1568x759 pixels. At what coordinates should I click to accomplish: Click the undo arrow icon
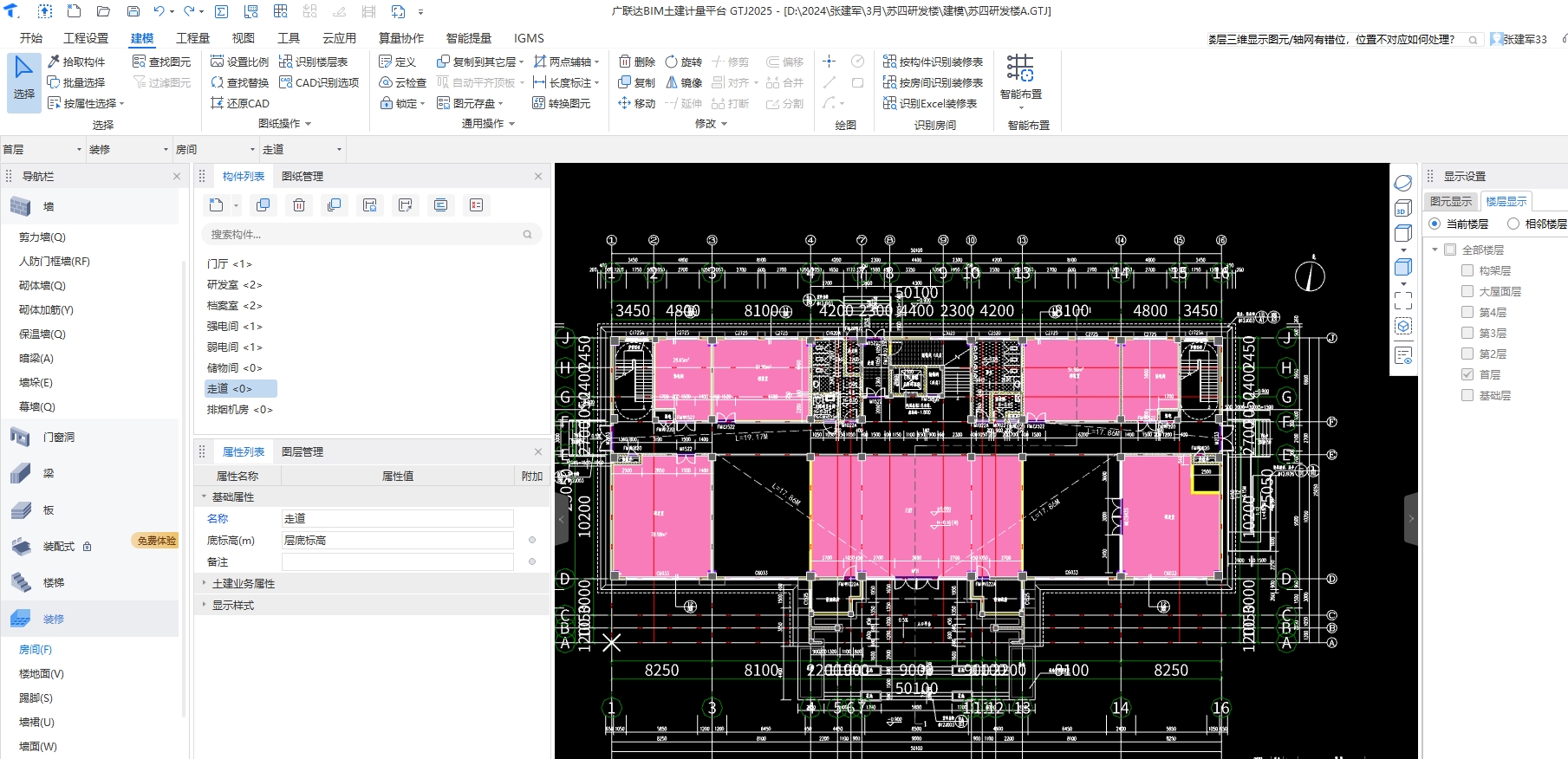159,11
